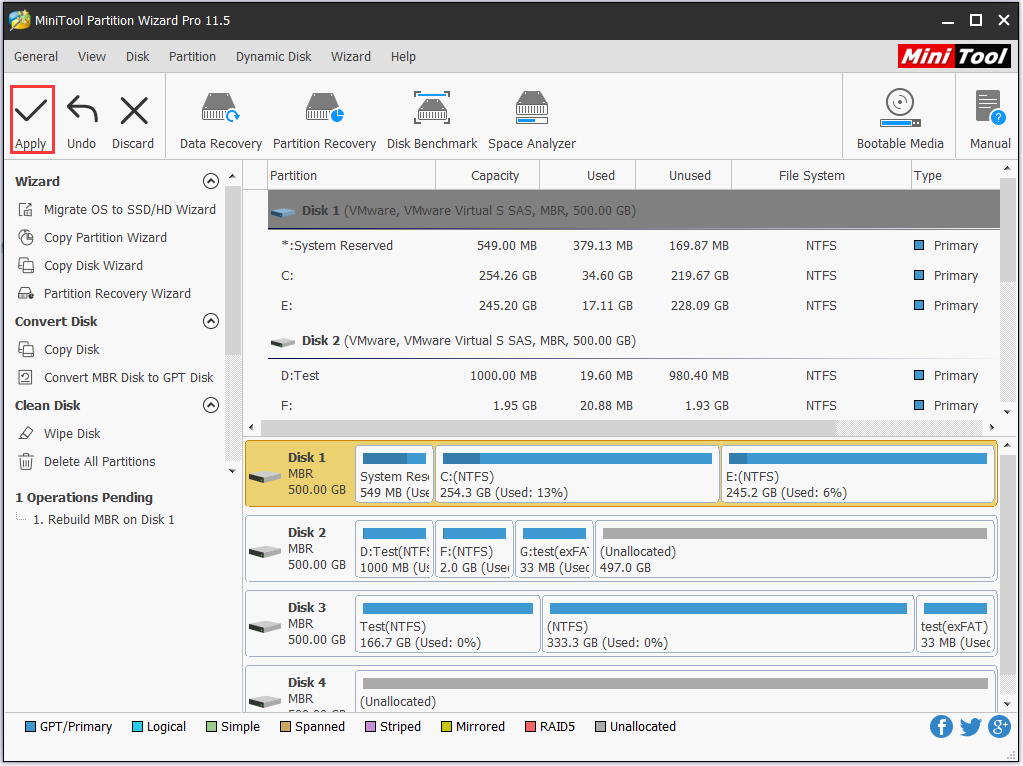Select the Disk 3 drive icon in disk map
Viewport: 1023px width, 766px height.
tap(265, 626)
